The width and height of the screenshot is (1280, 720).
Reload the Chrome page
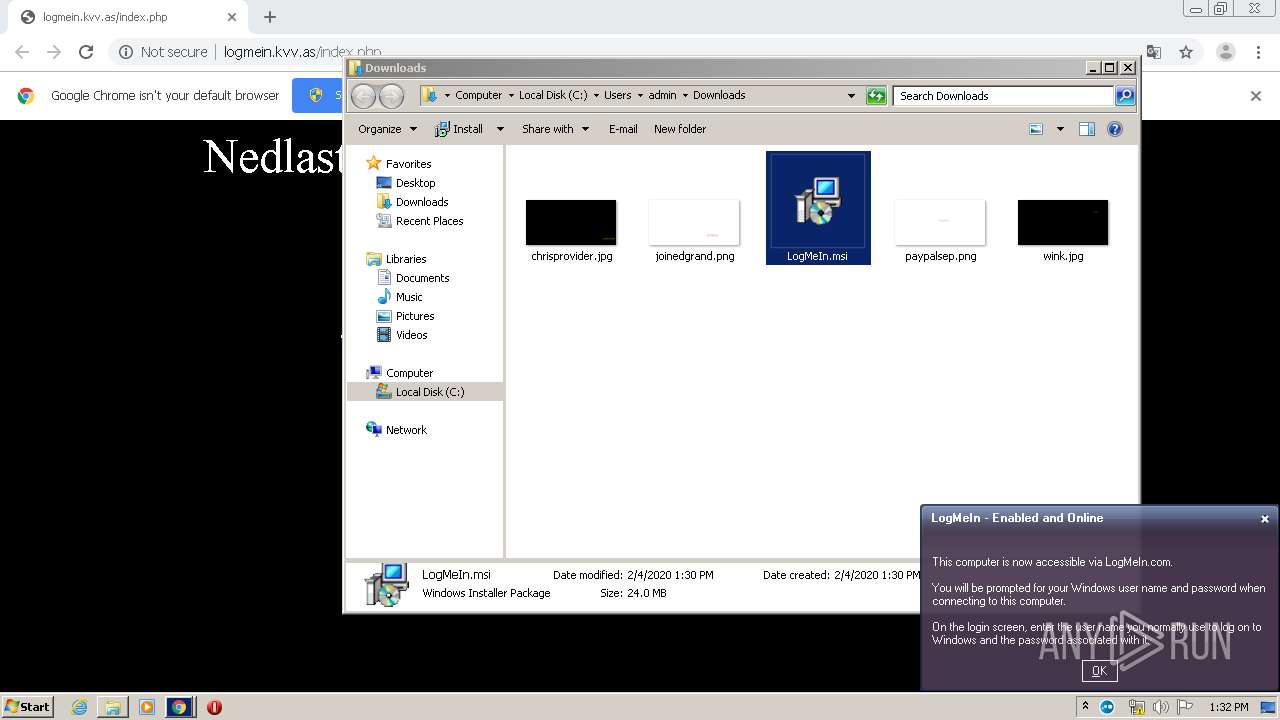tap(86, 52)
